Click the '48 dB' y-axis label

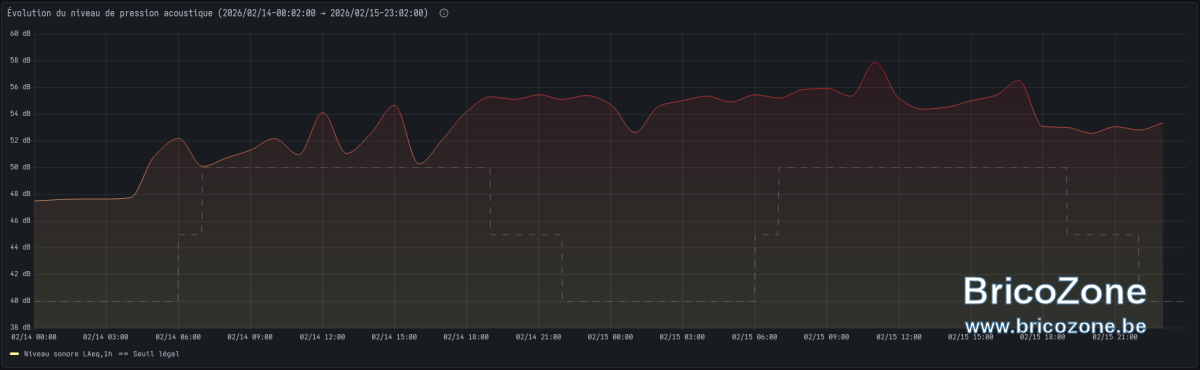20,194
